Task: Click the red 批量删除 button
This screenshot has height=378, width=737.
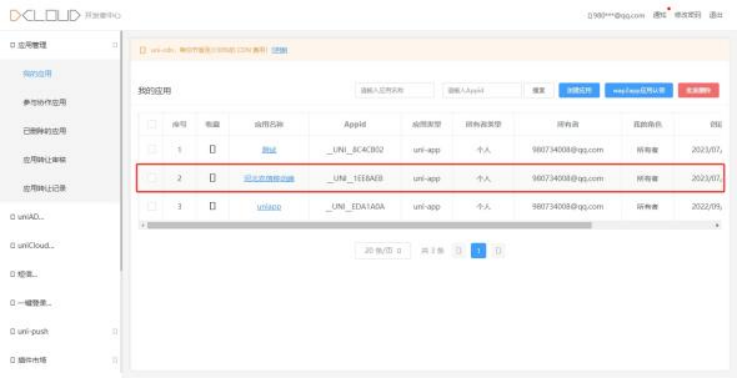Action: pyautogui.click(x=698, y=90)
